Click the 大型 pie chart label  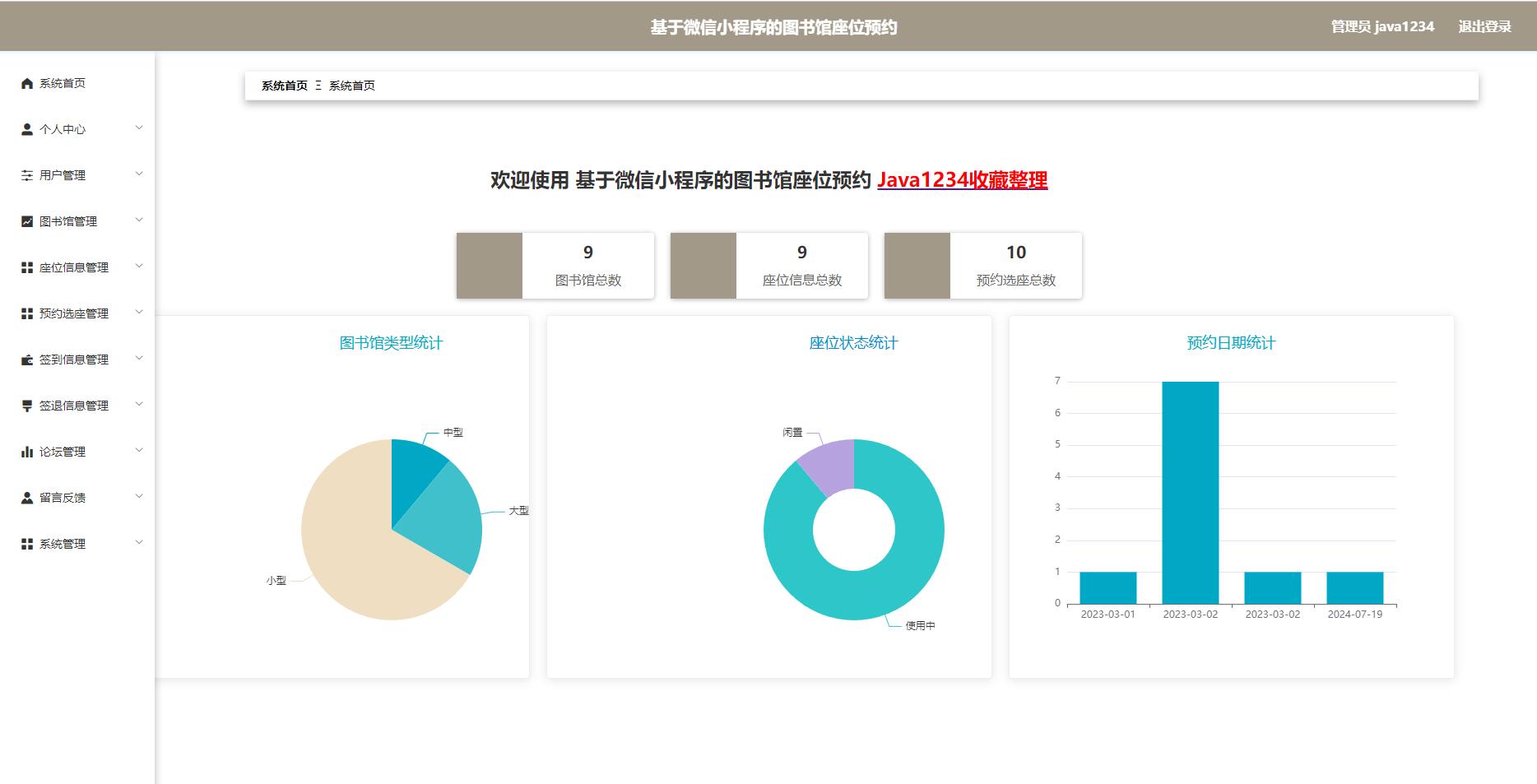point(518,511)
